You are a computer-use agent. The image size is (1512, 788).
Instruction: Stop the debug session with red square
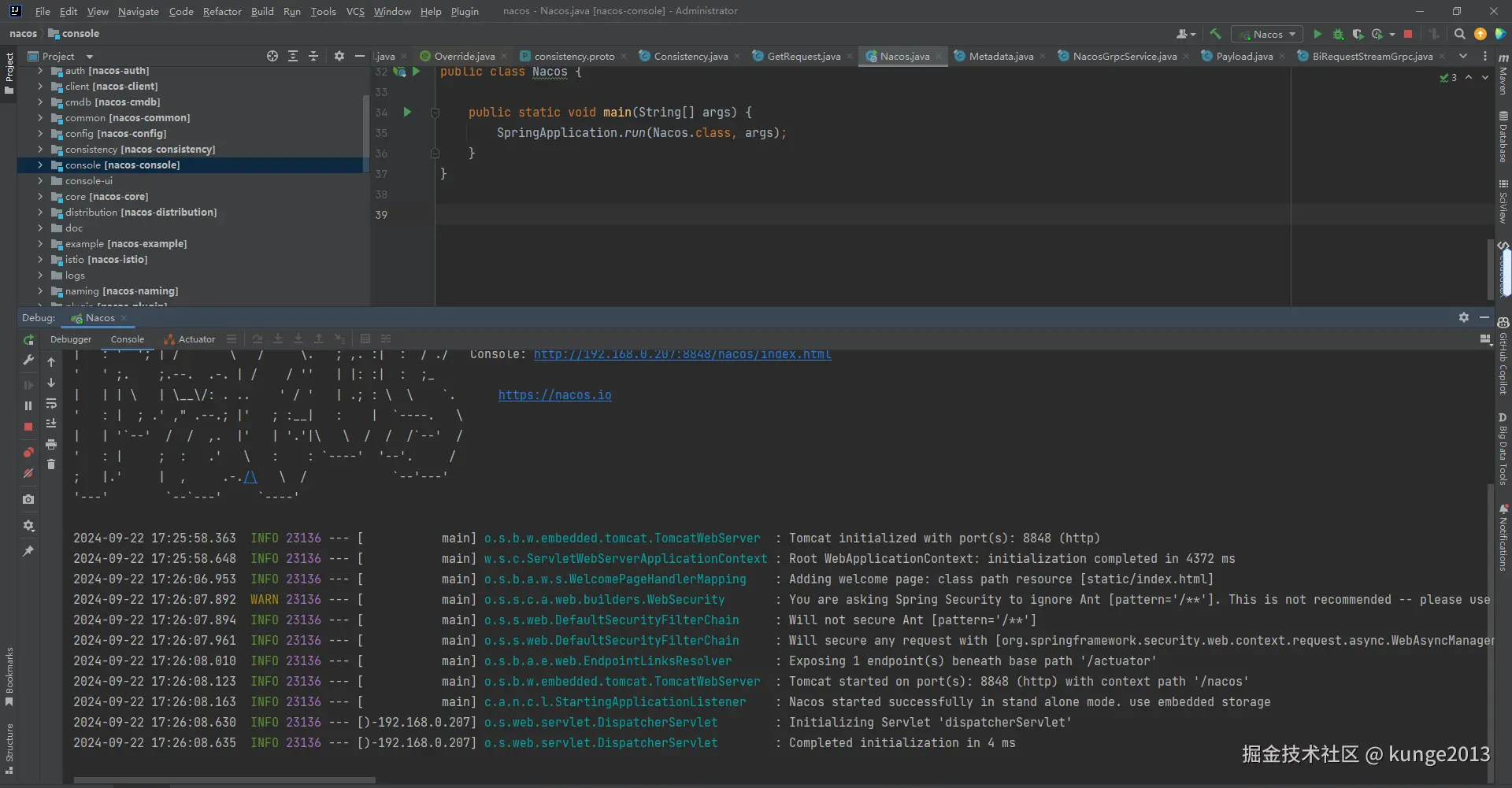point(28,427)
